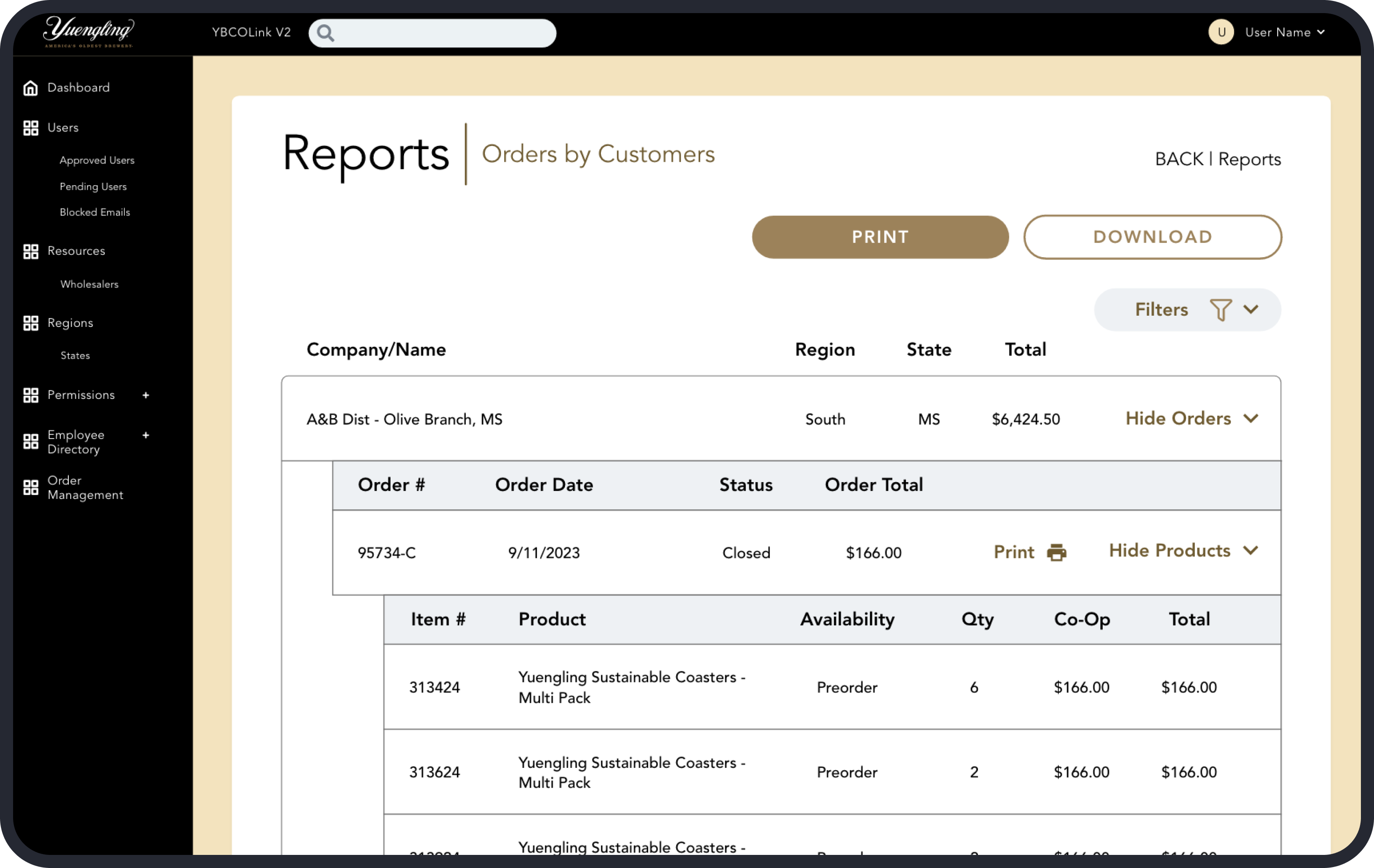
Task: Click the Availability column header
Action: coord(847,619)
